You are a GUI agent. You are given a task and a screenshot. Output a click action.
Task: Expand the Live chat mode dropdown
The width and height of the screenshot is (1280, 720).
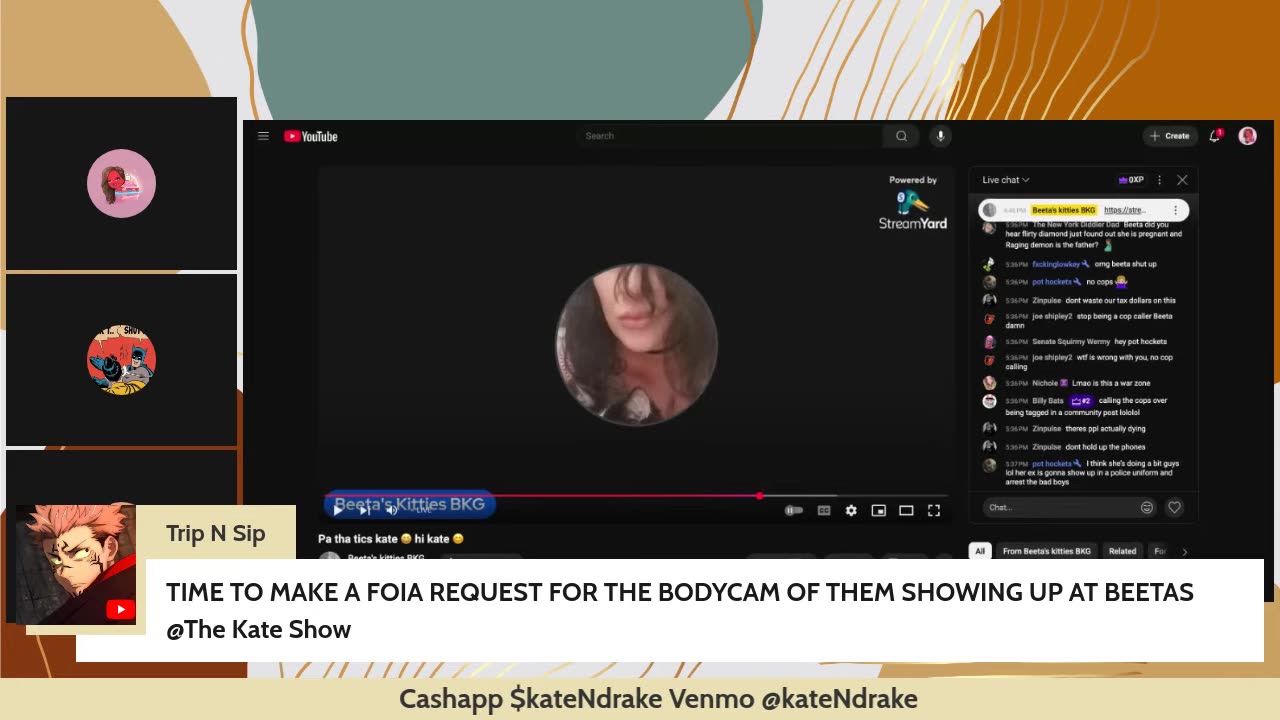[1005, 180]
